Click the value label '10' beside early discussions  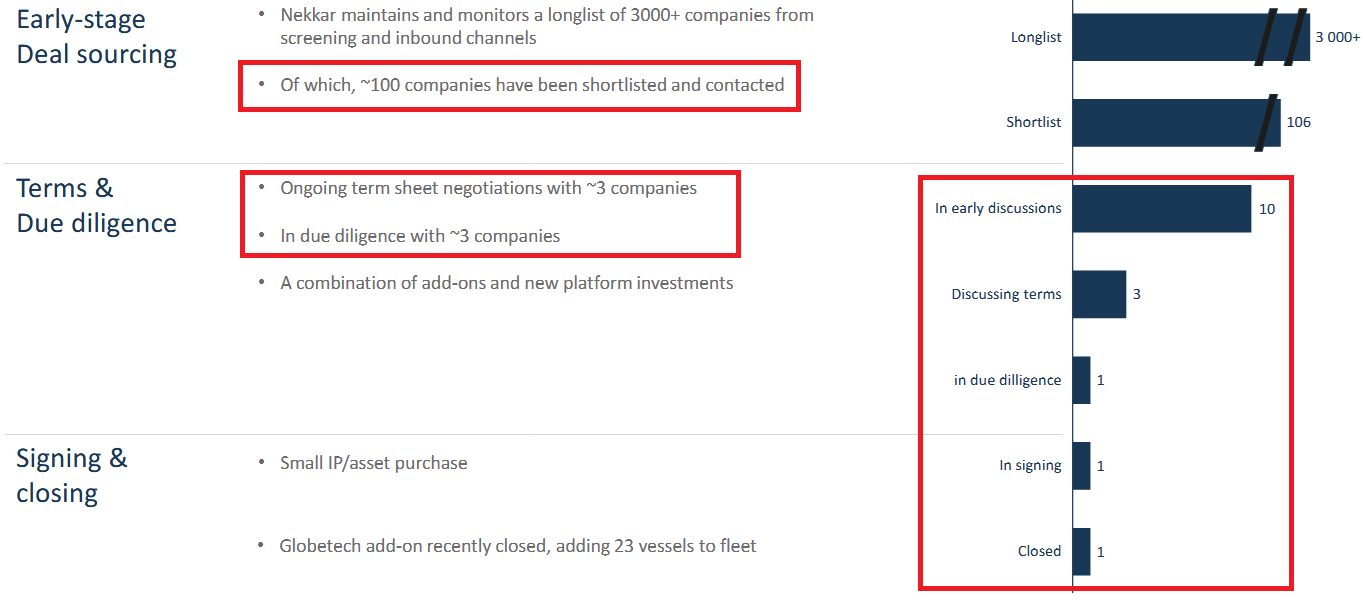pyautogui.click(x=1267, y=209)
